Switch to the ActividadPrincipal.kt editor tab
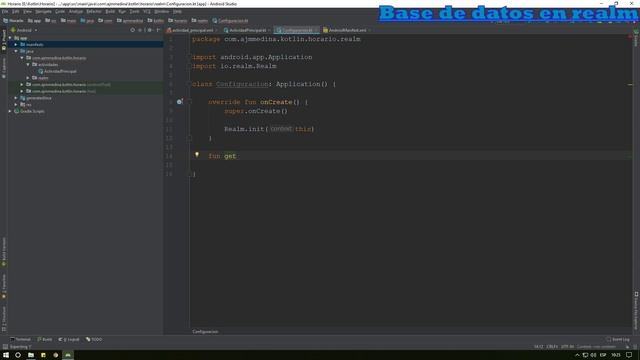This screenshot has height=360, width=640. [x=247, y=30]
